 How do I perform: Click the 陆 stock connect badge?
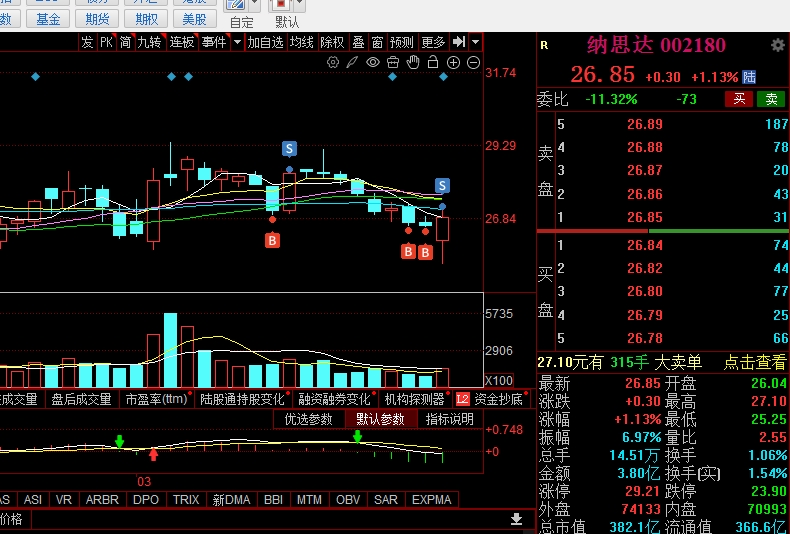pyautogui.click(x=749, y=77)
